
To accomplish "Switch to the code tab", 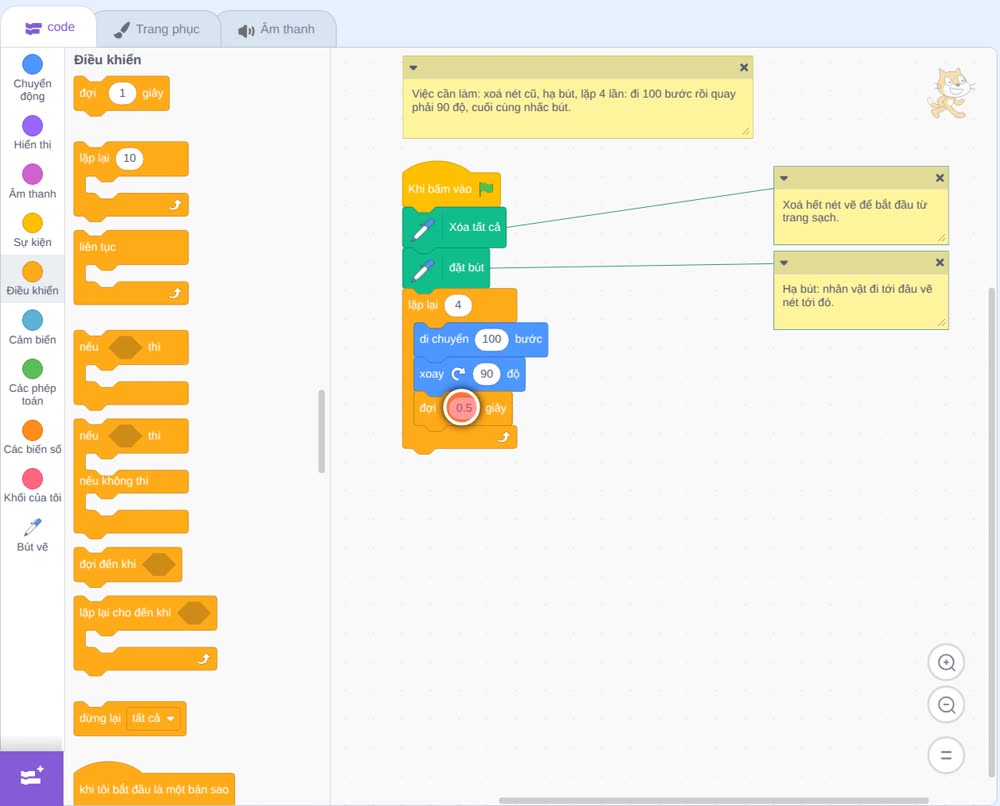I will pos(49,27).
